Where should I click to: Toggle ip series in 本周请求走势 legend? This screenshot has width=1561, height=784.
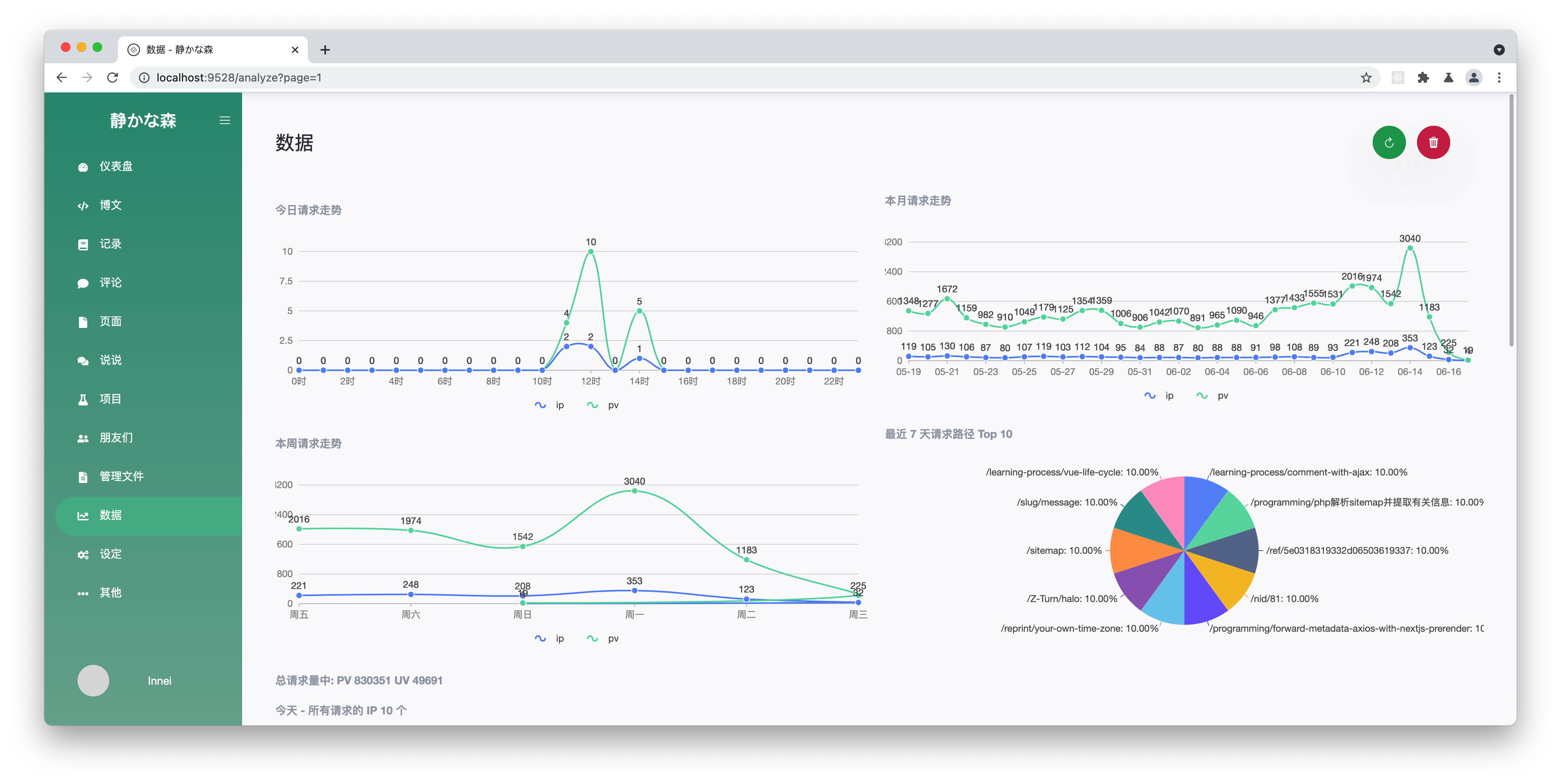(549, 638)
